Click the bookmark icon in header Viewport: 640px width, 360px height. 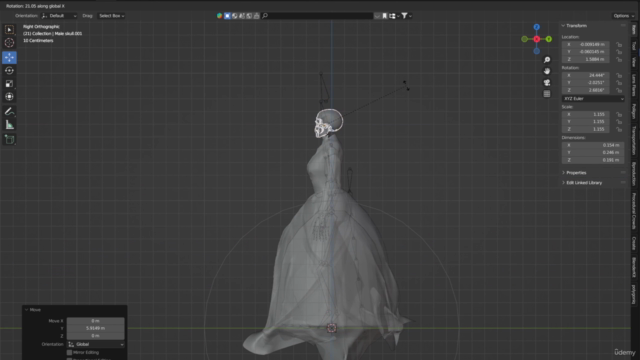[x=384, y=16]
